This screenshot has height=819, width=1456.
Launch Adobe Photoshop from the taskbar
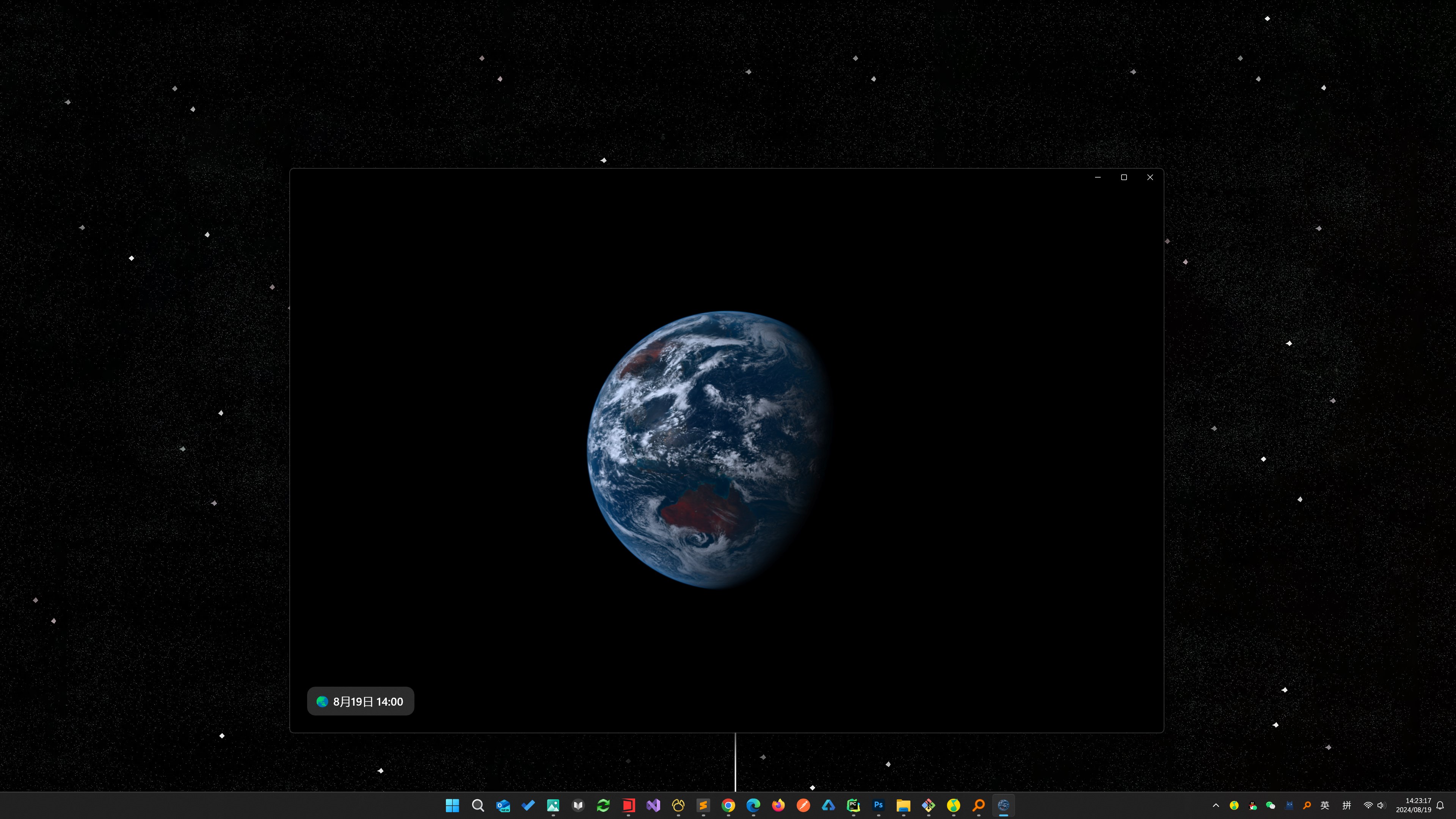[878, 805]
